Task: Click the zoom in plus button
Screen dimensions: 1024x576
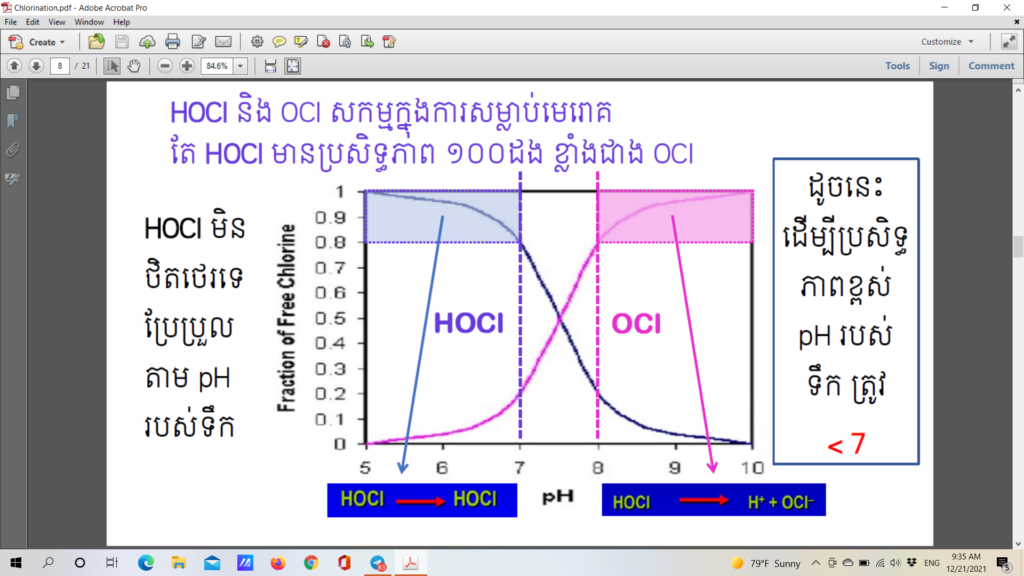Action: tap(186, 66)
